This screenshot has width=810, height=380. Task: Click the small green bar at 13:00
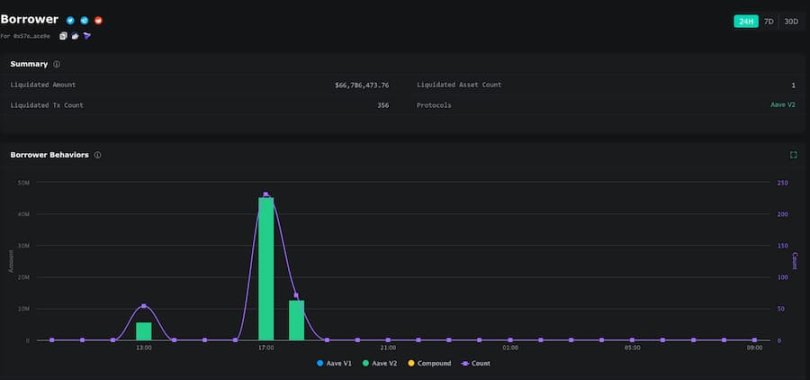[144, 331]
